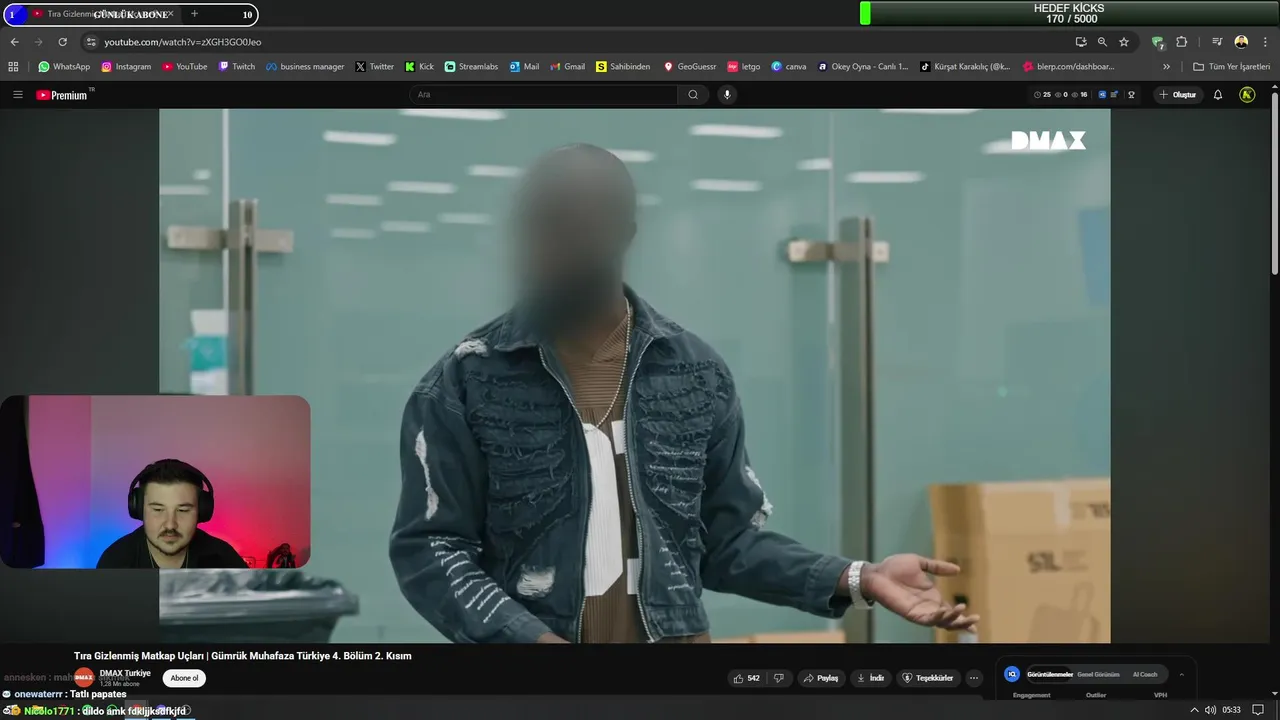
Task: Select the Görüntülenmeler tab
Action: 1049,674
